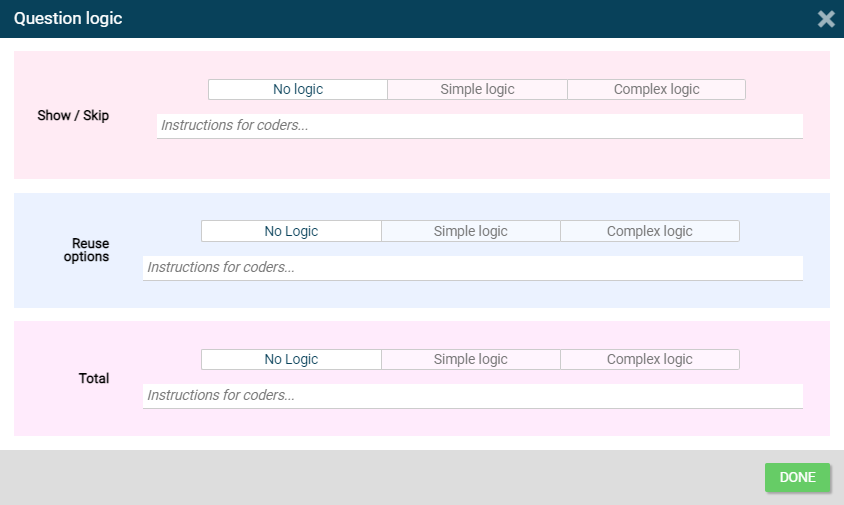The height and width of the screenshot is (505, 844).
Task: Click the Reuse options label
Action: [x=90, y=250]
